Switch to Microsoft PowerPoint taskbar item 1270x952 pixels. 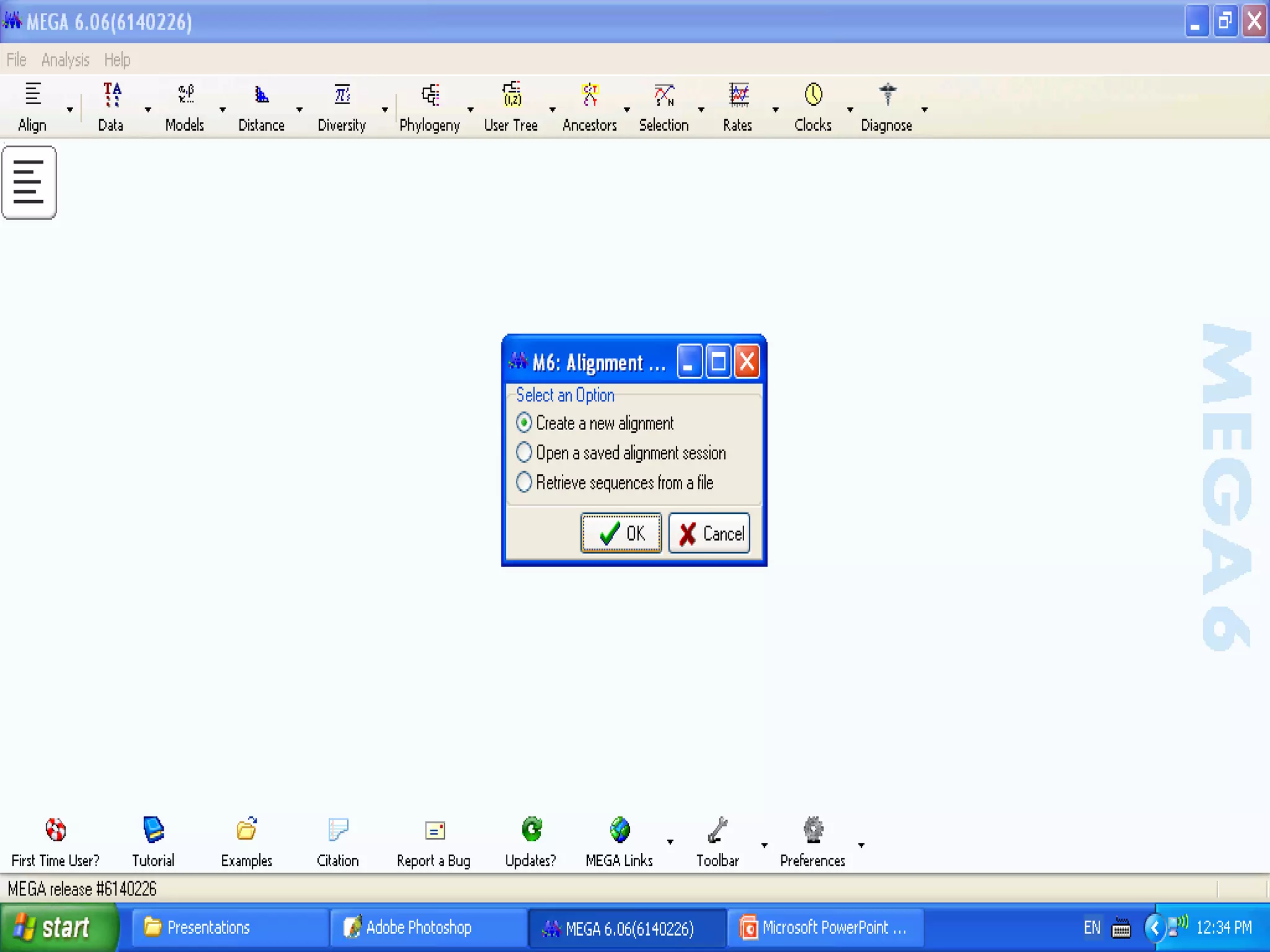(825, 928)
